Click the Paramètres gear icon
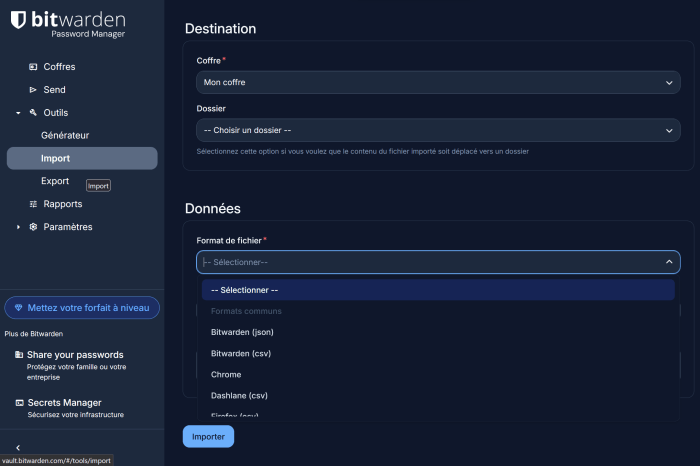700x466 pixels. [33, 227]
